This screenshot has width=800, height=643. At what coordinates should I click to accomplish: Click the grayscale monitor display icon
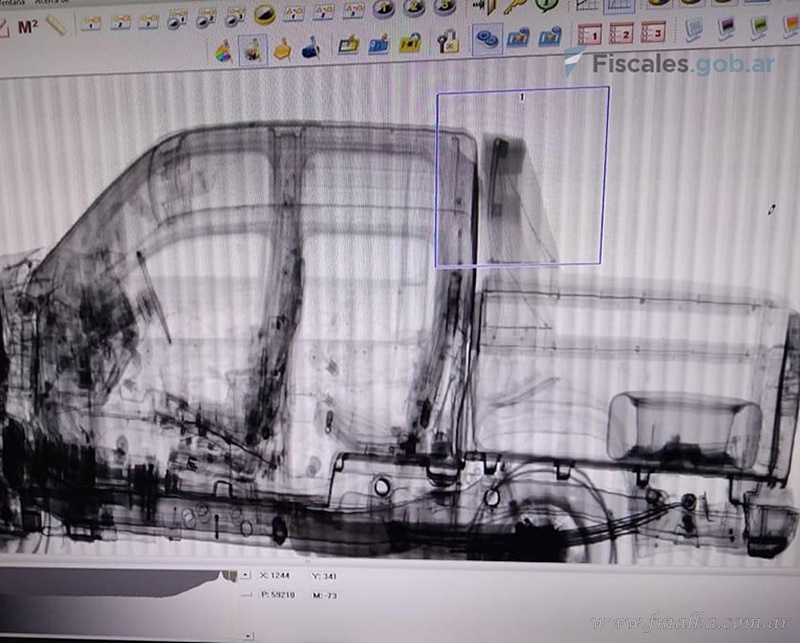coord(693,30)
